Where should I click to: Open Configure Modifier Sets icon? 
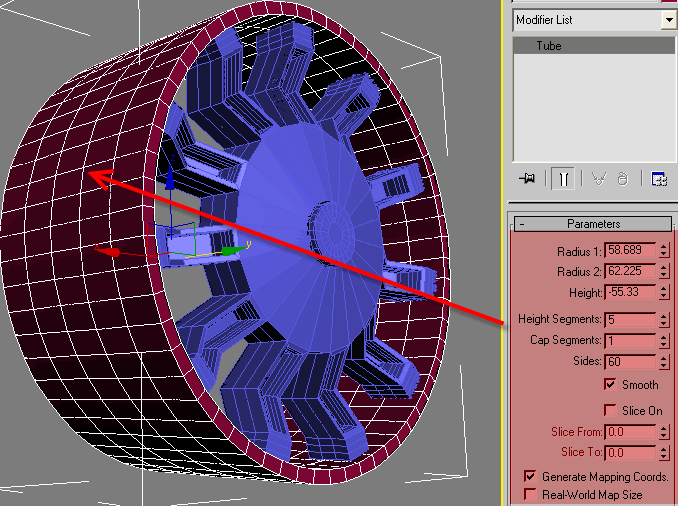(x=659, y=178)
